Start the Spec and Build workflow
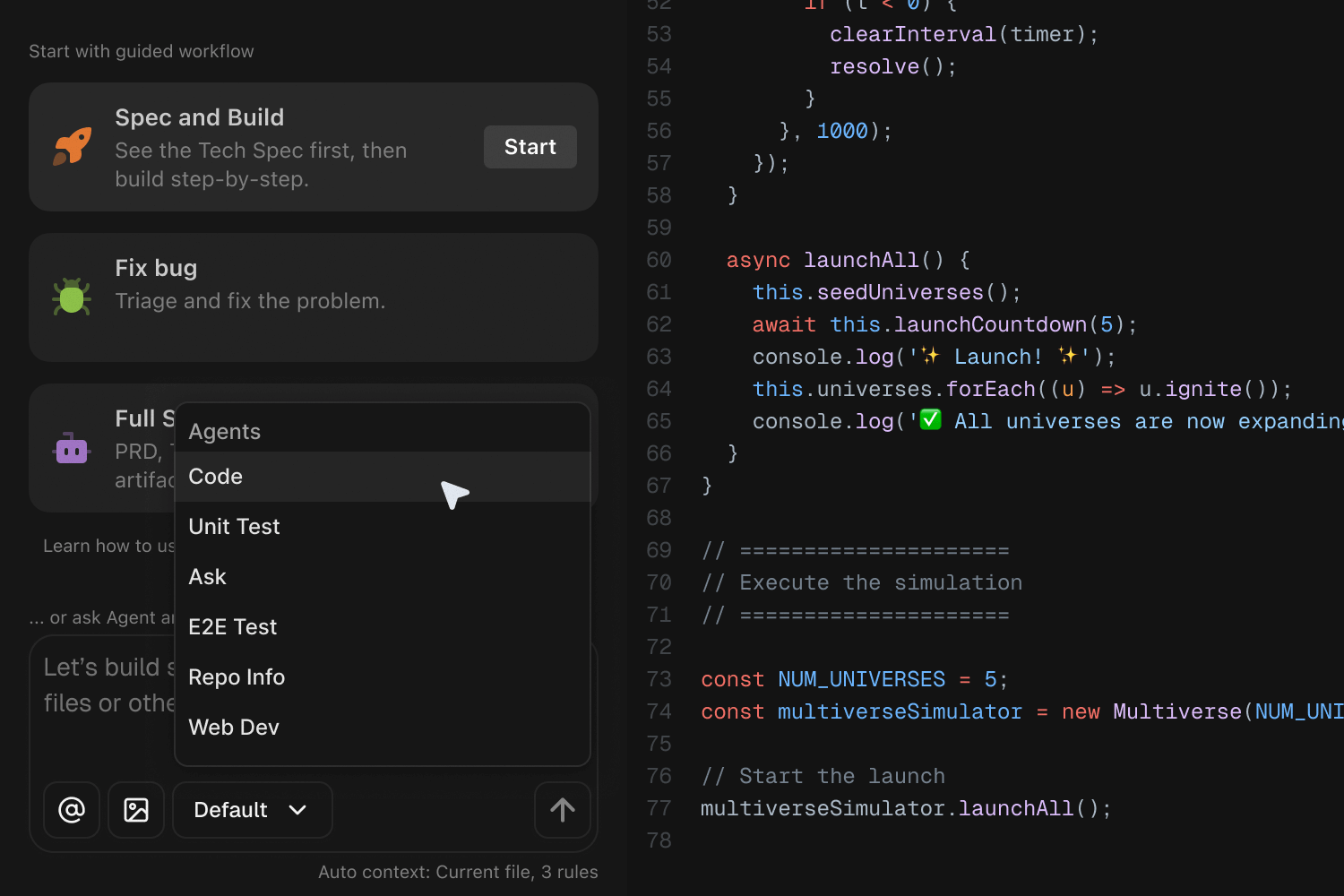The image size is (1344, 896). coord(530,147)
